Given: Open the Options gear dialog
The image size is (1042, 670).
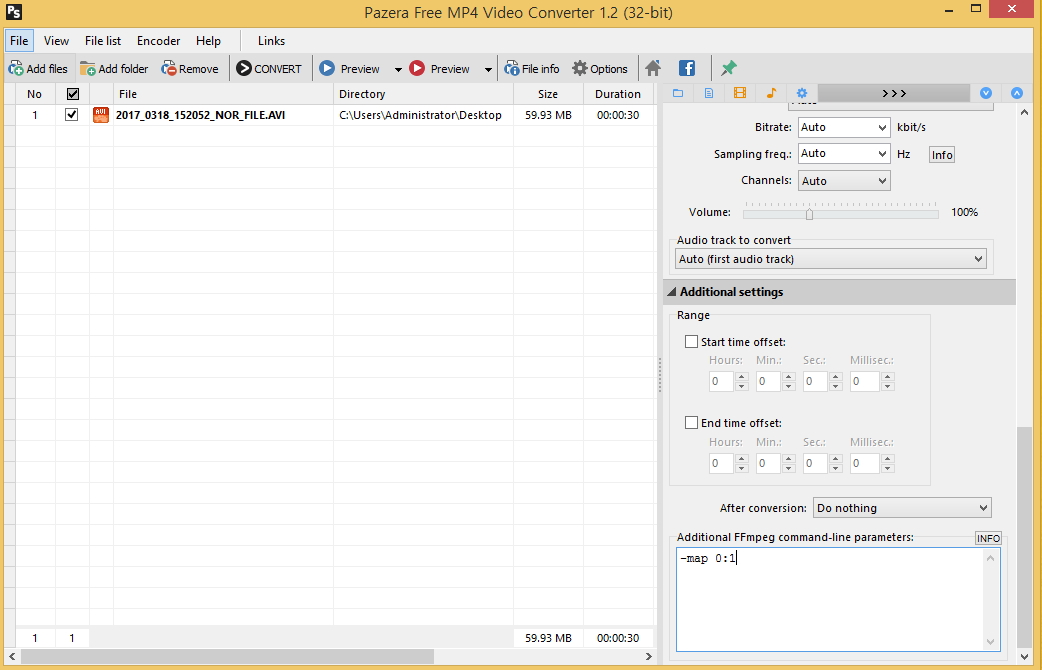Looking at the screenshot, I should 600,69.
